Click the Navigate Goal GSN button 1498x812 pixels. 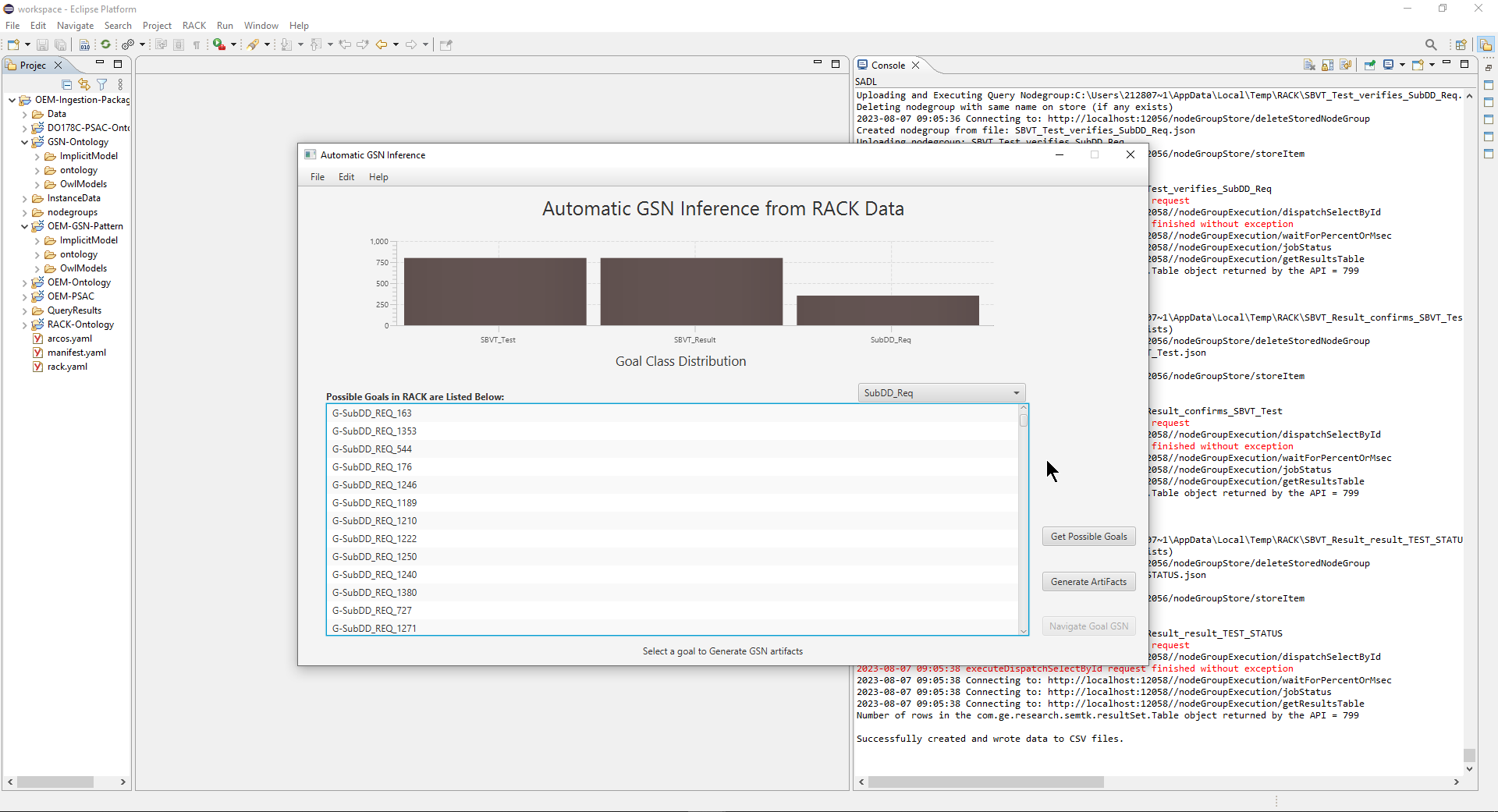pos(1089,626)
